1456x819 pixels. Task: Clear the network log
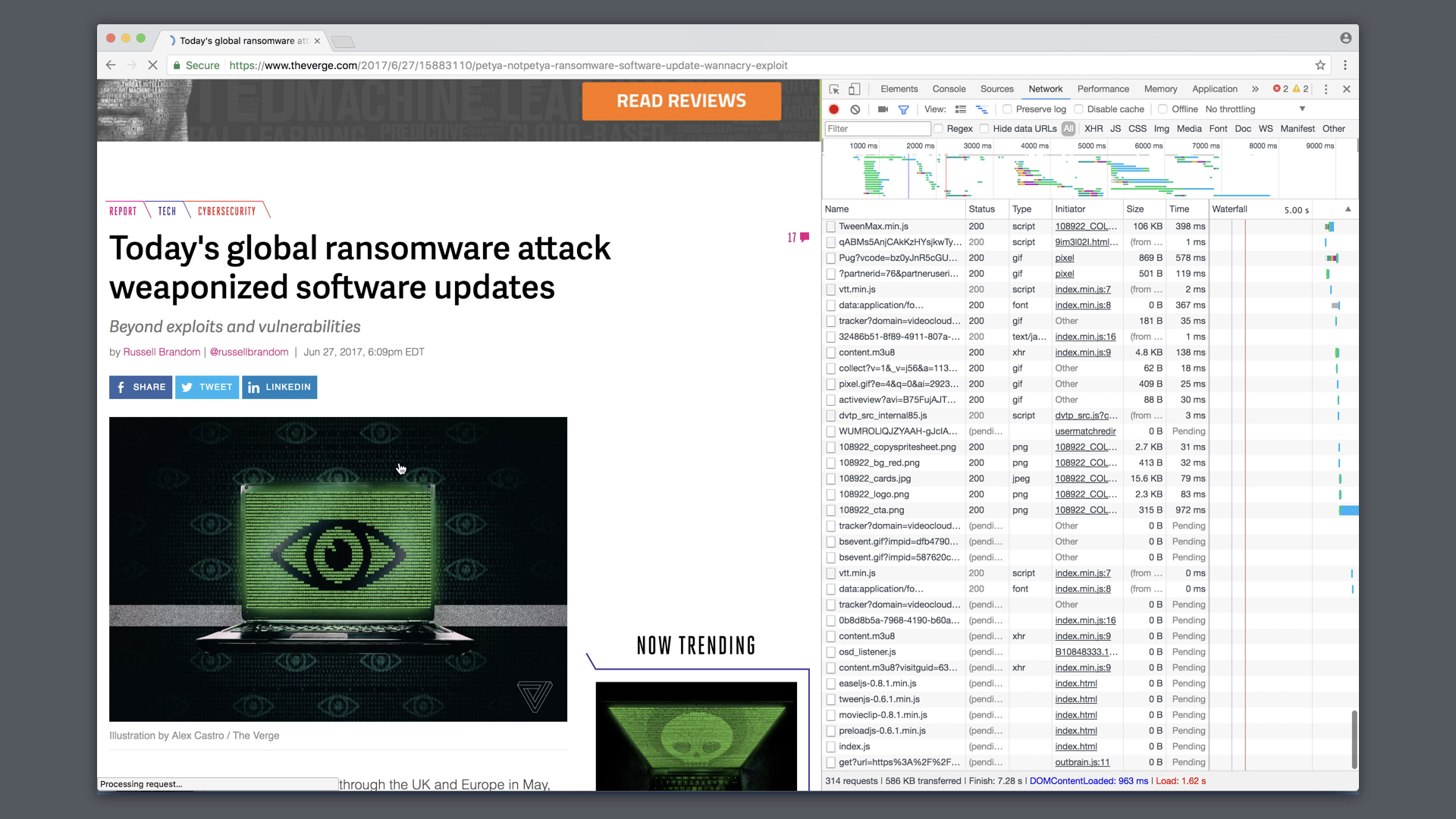[855, 109]
